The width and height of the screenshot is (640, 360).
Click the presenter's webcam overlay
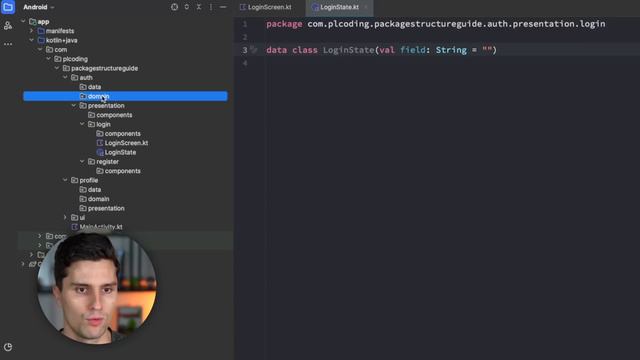(97, 289)
